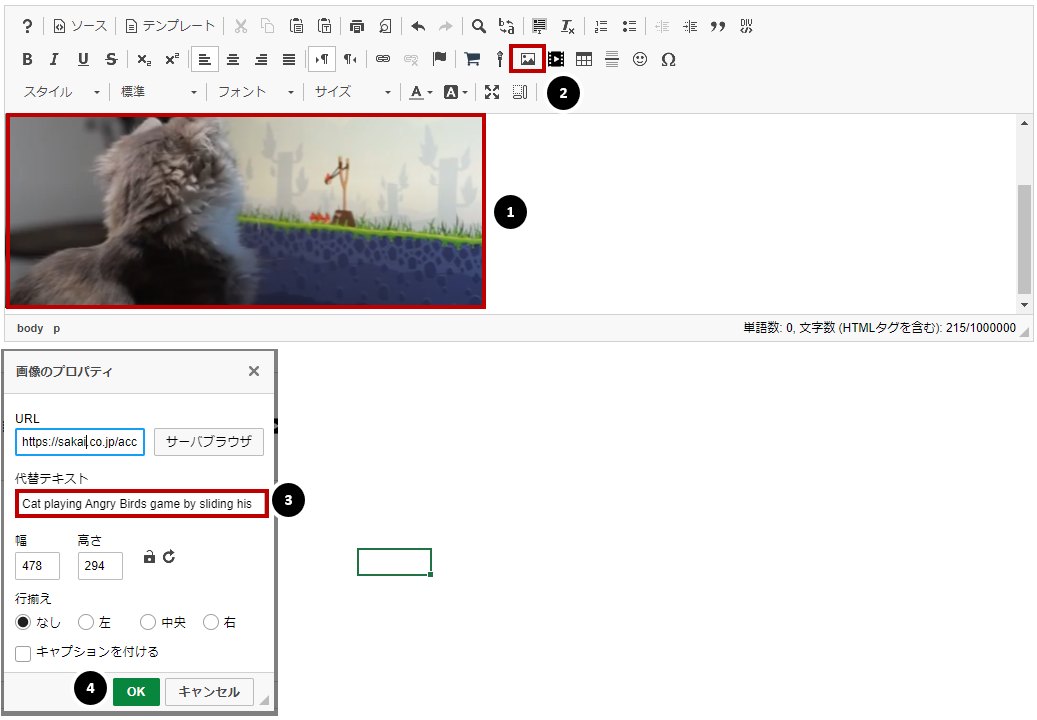Close the 画像のプロパティ dialog
The width and height of the screenshot is (1037, 720).
click(x=253, y=371)
